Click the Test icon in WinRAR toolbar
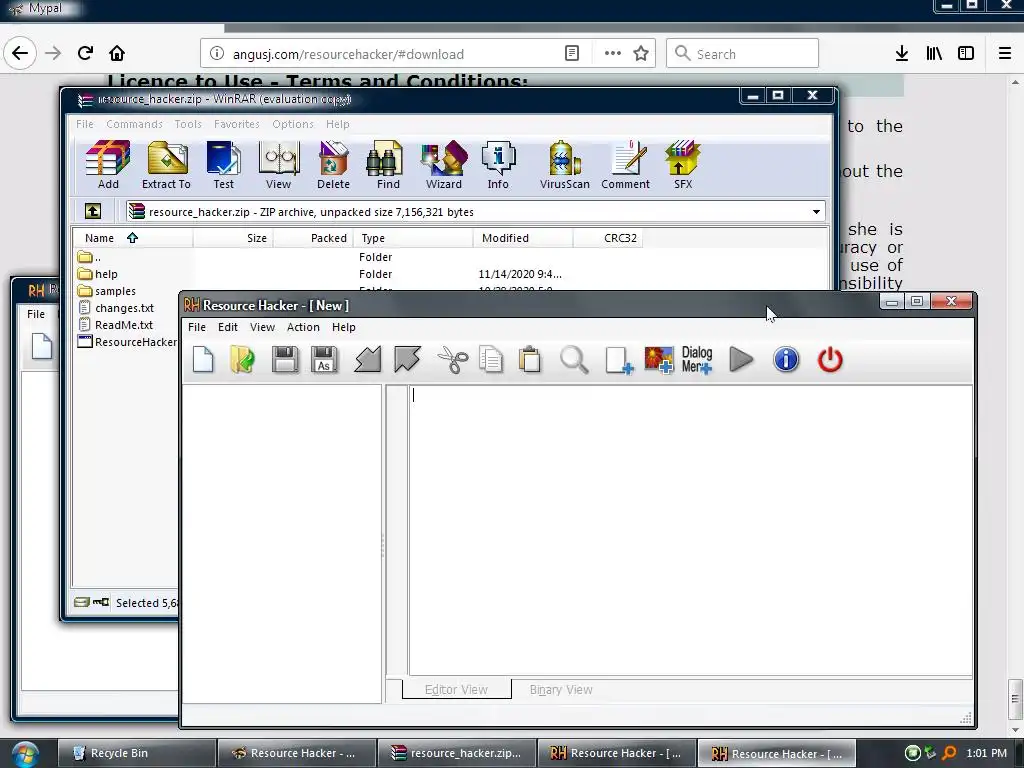Image resolution: width=1024 pixels, height=768 pixels. click(x=223, y=165)
